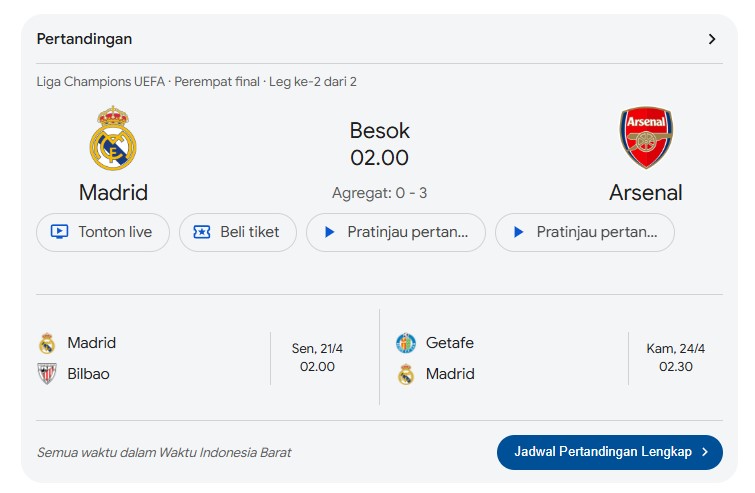Click the Besok 02.00 match time
The image size is (755, 493).
(379, 144)
